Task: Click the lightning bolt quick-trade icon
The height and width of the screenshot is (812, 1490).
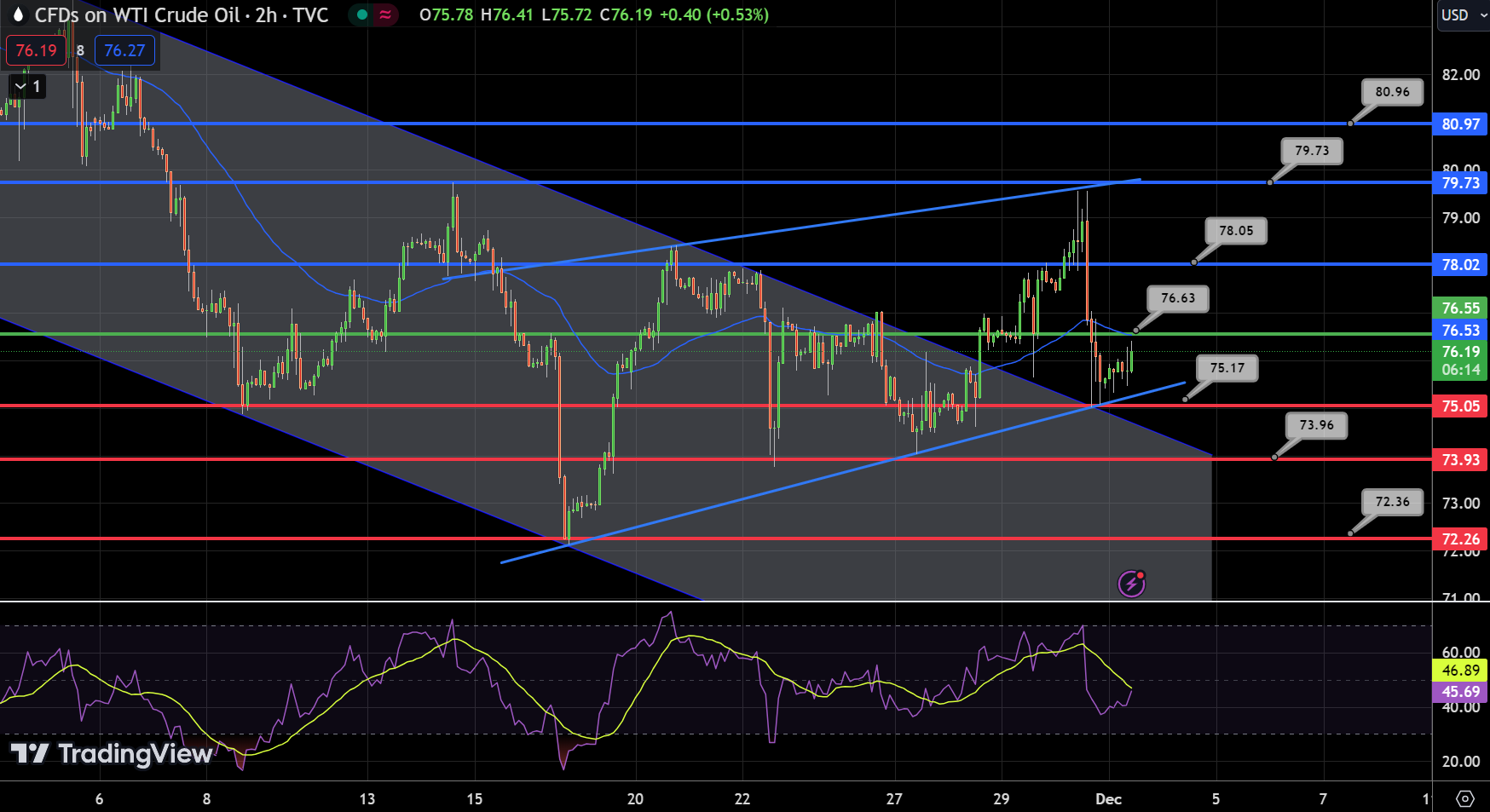Action: (x=1132, y=584)
